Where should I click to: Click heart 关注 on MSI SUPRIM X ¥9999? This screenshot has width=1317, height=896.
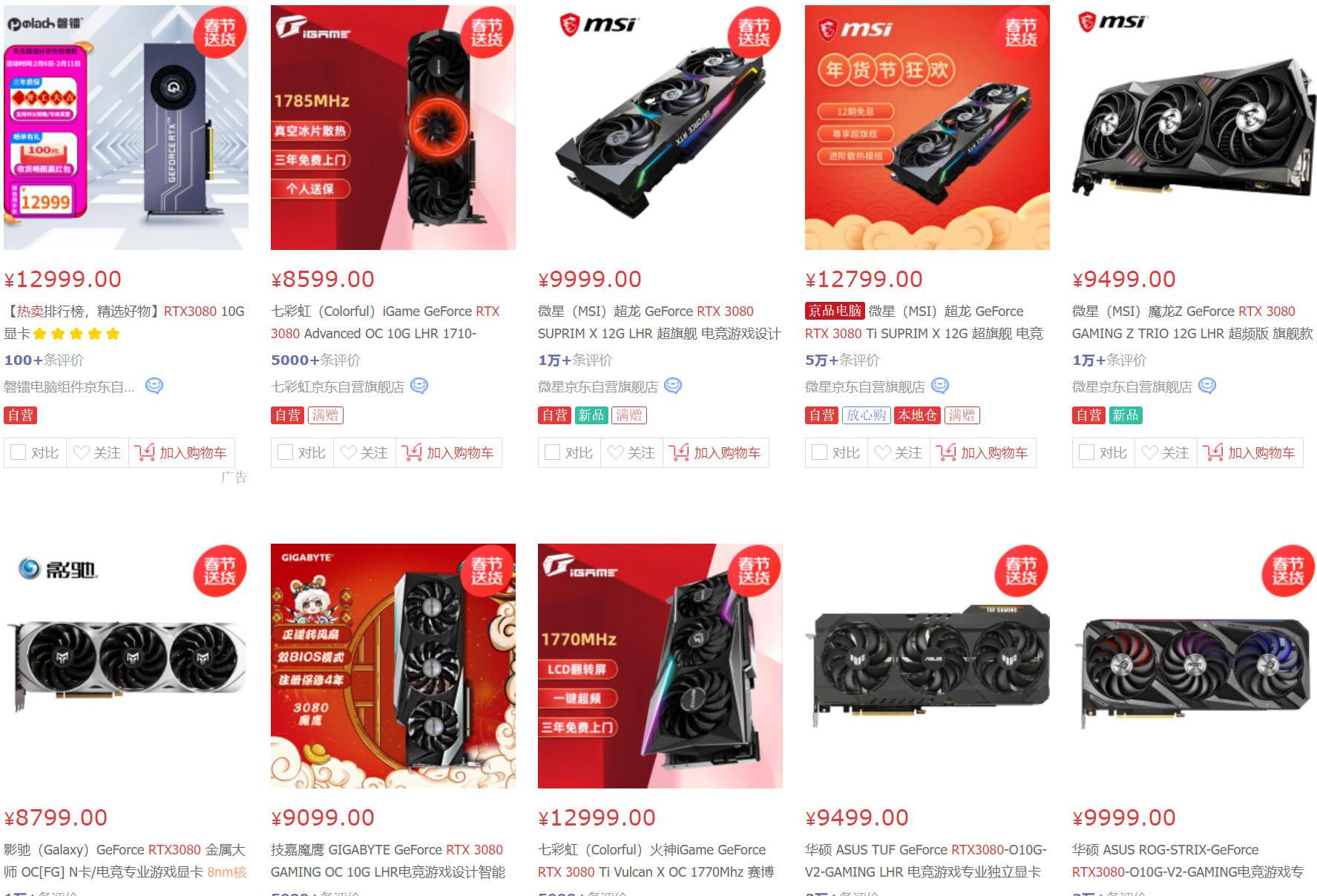[631, 452]
